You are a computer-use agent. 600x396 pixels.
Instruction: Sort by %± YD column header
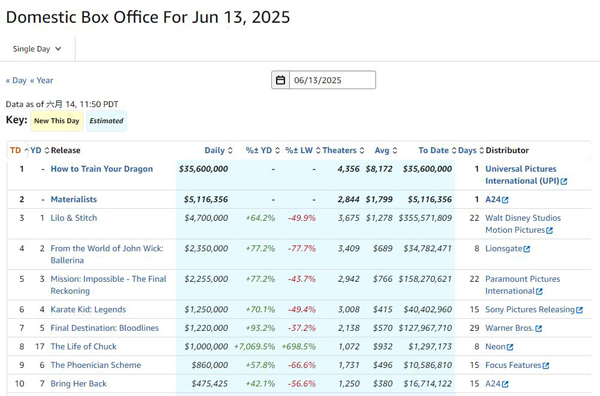coord(259,150)
